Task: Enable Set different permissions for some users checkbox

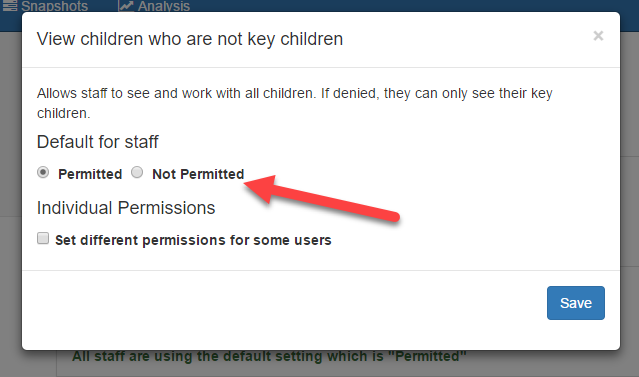Action: [43, 238]
